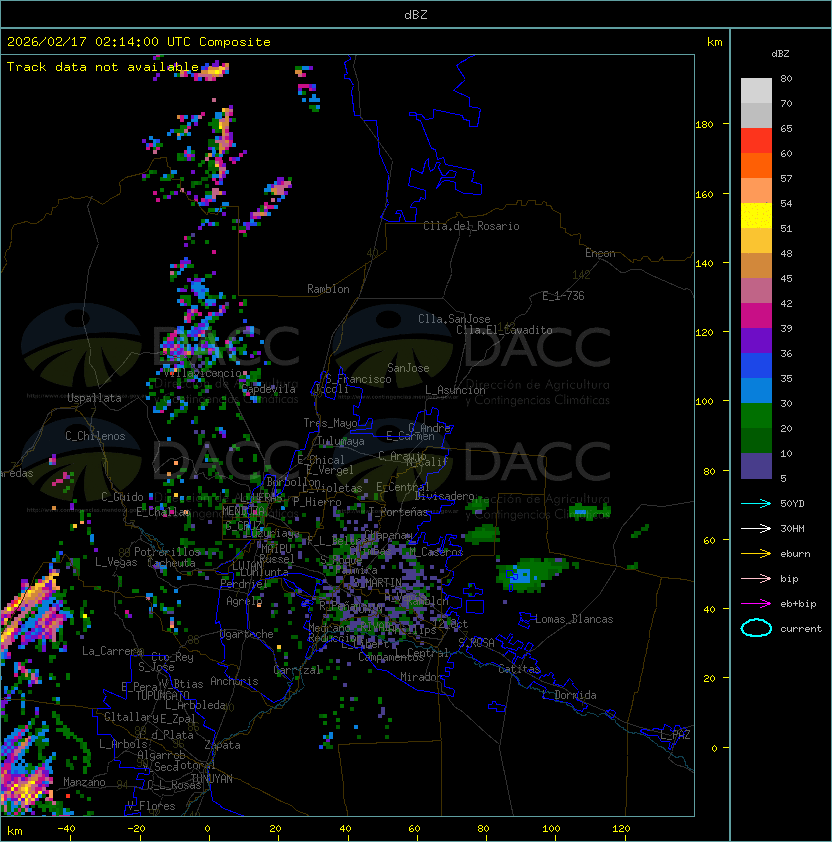This screenshot has height=842, width=832.
Task: Click the 'L_Dormida' map label
Action: tap(569, 695)
